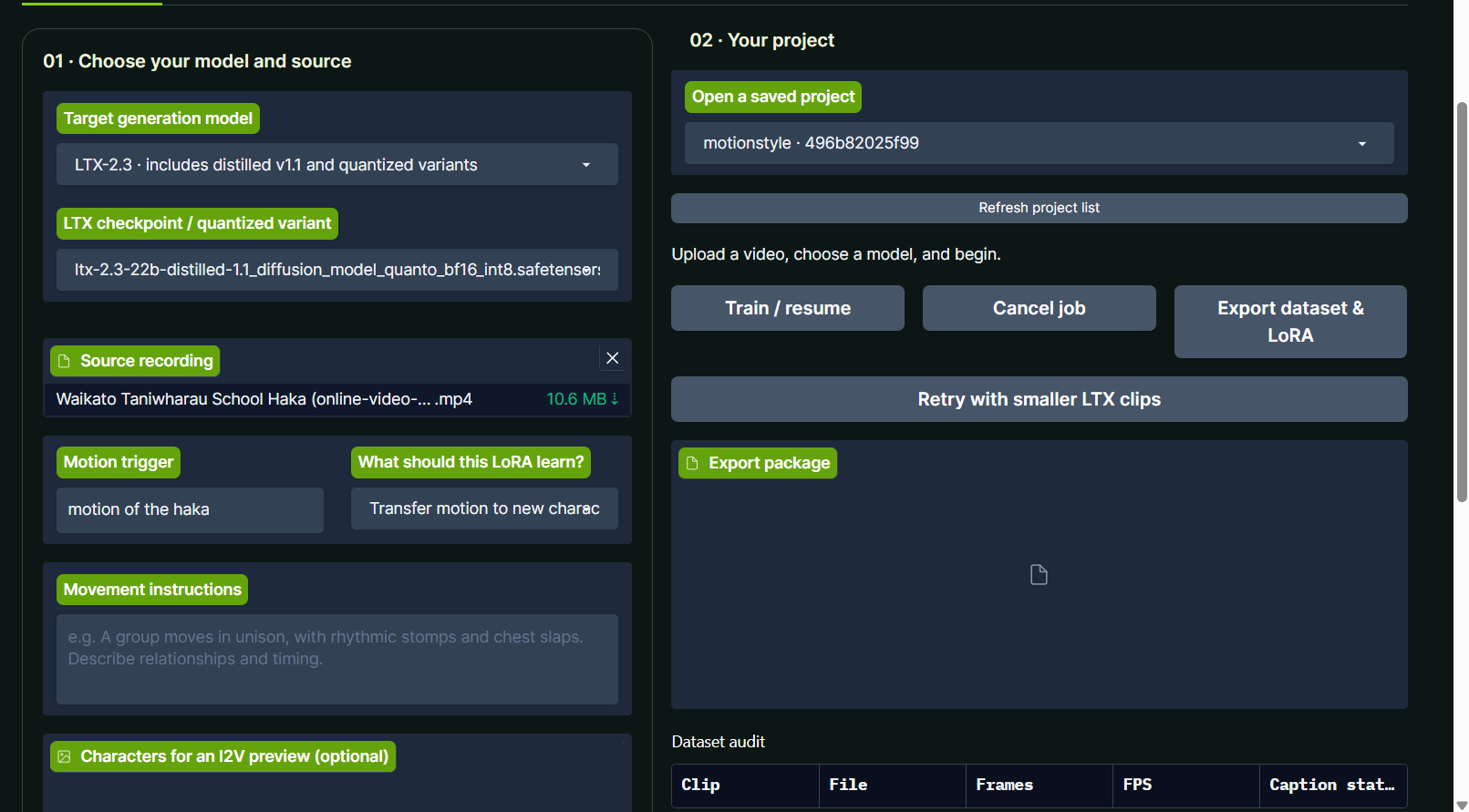Click the Refresh project list button

pyautogui.click(x=1040, y=208)
